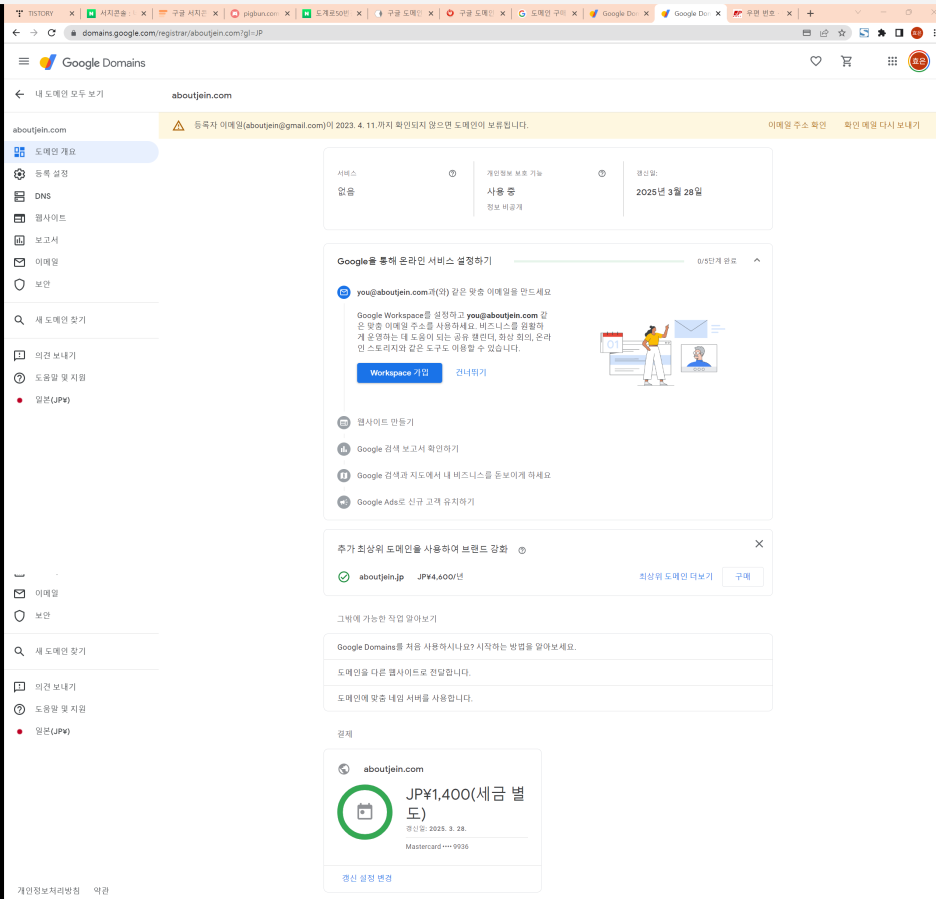Click 최상위 도메인 더보기 link
This screenshot has width=936, height=899.
click(x=676, y=577)
